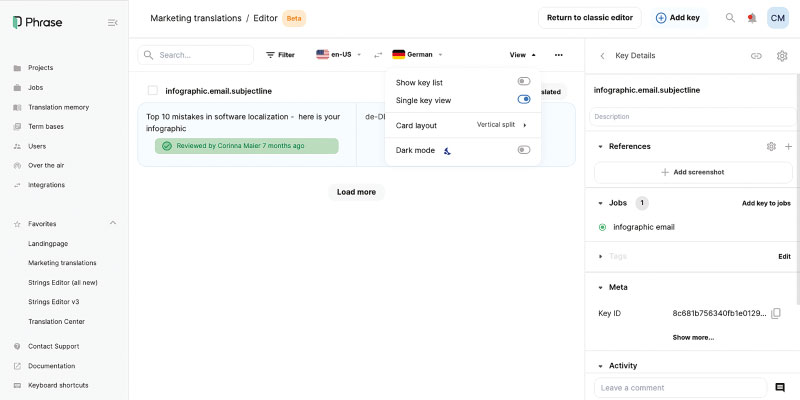The image size is (800, 400).
Task: Open Key Details settings gear
Action: click(x=782, y=56)
